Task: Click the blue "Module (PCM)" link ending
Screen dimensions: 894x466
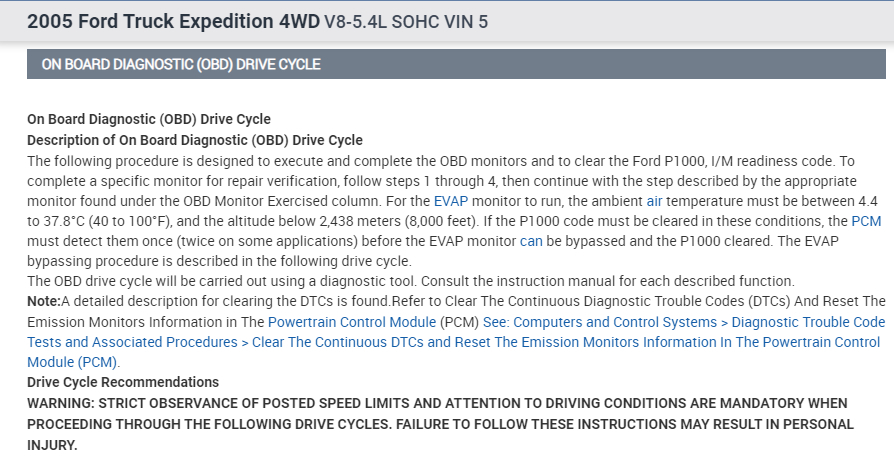Action: click(72, 362)
